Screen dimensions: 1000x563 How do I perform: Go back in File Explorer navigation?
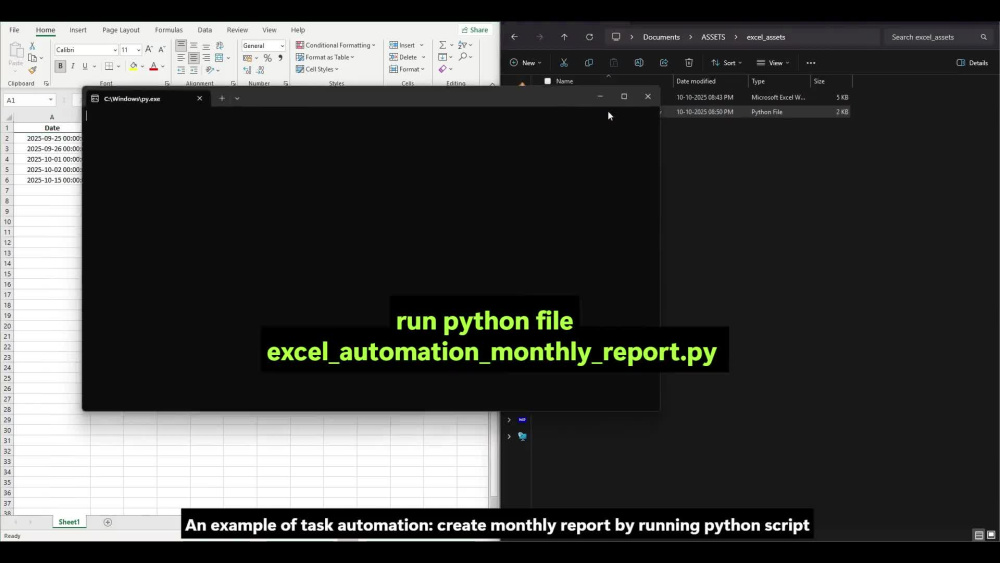point(515,37)
